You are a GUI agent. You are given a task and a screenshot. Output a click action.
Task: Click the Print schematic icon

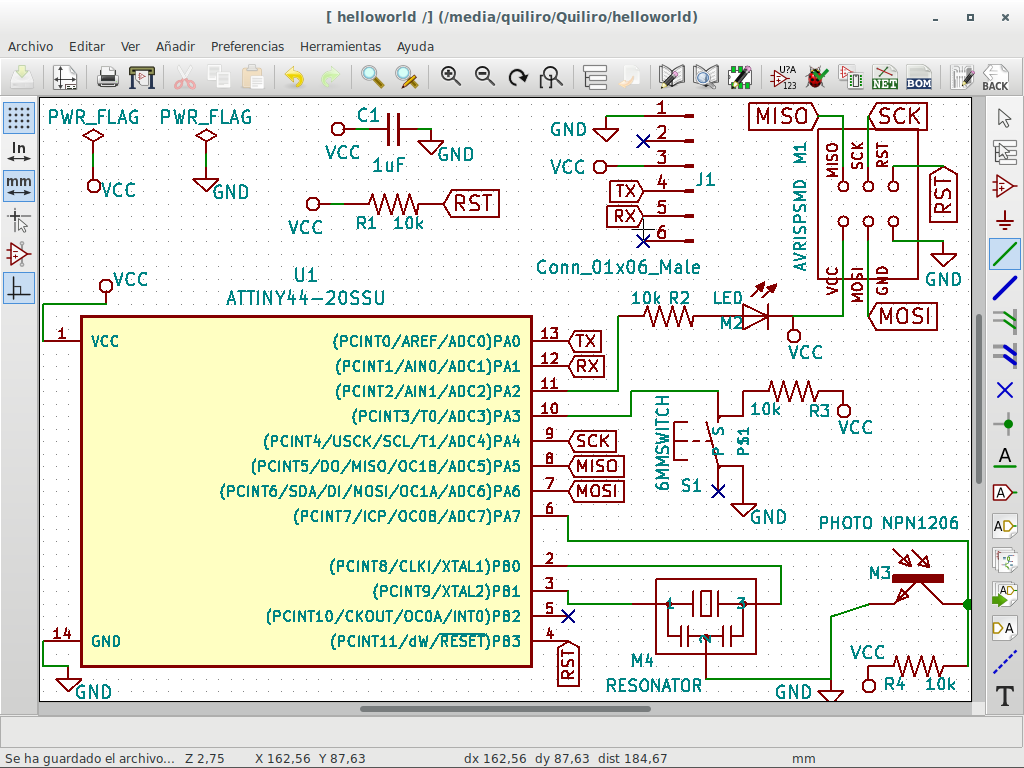pos(108,76)
